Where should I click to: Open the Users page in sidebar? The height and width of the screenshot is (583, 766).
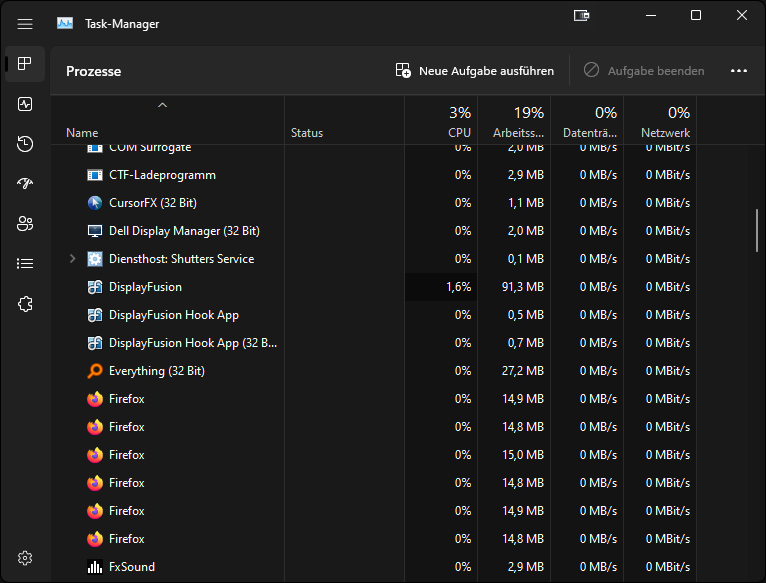coord(25,224)
